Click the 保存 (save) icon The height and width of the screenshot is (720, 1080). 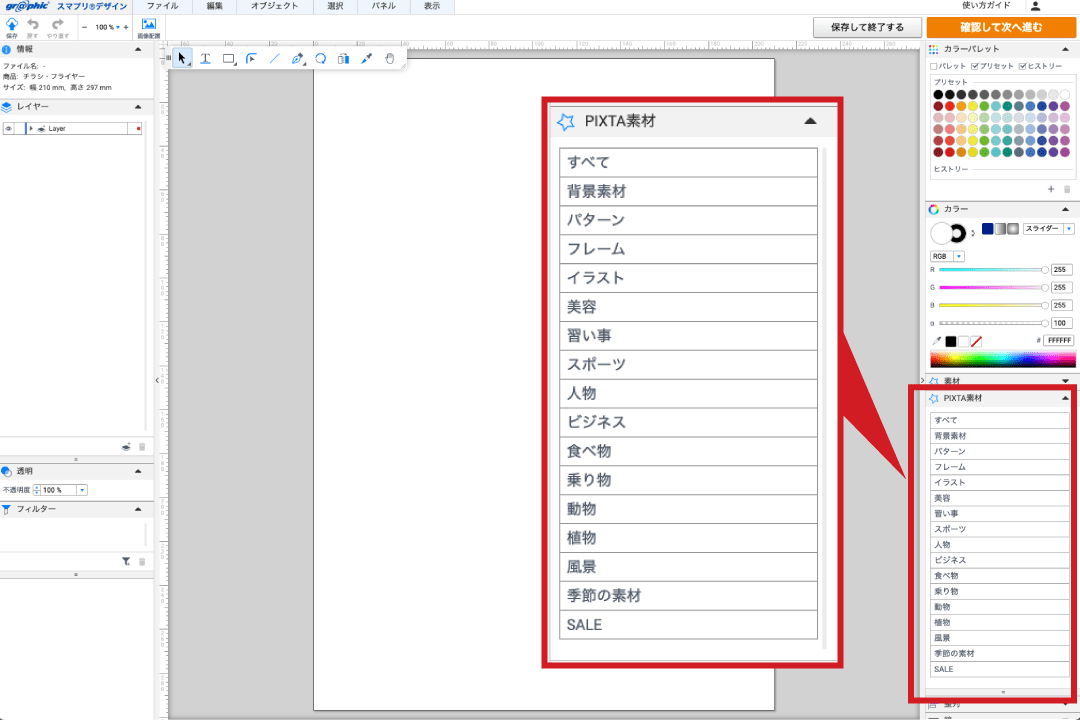11,25
